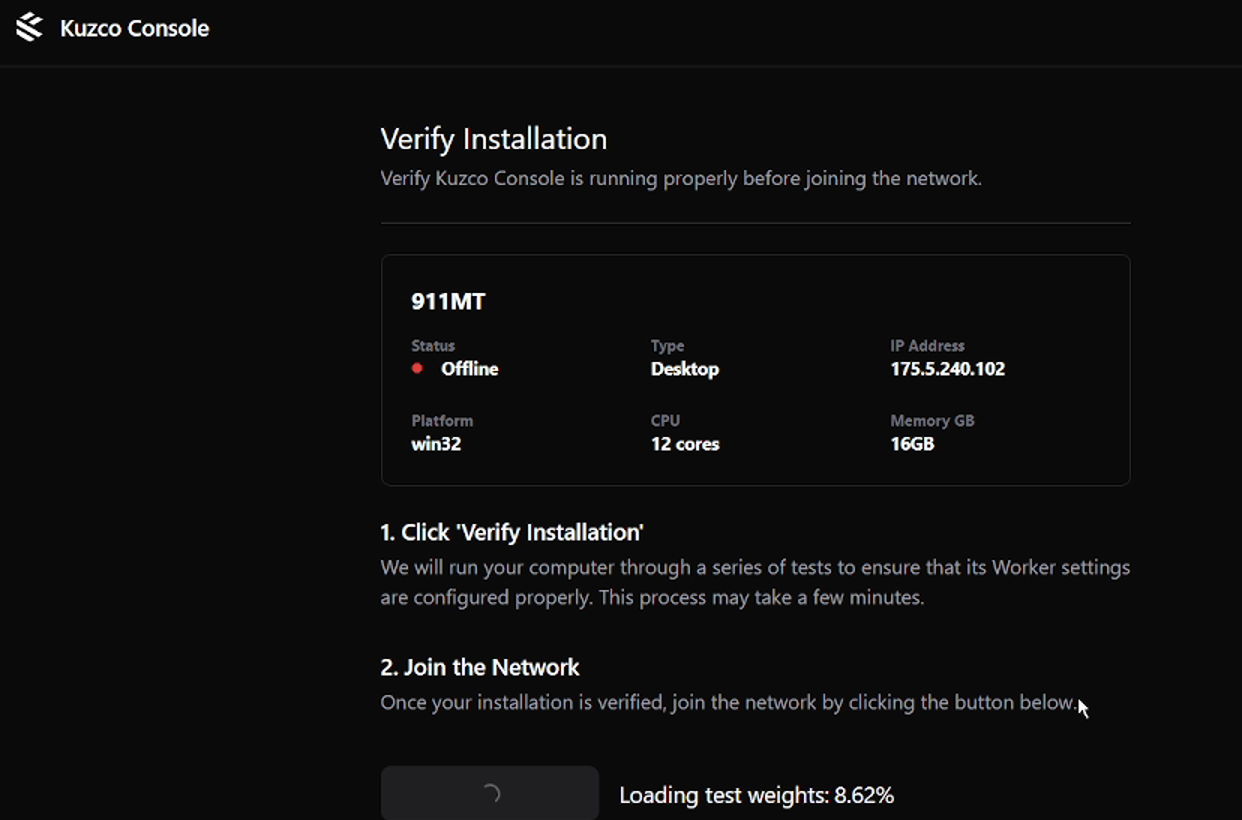
Task: Click the Verify Installation heading
Action: [x=494, y=138]
